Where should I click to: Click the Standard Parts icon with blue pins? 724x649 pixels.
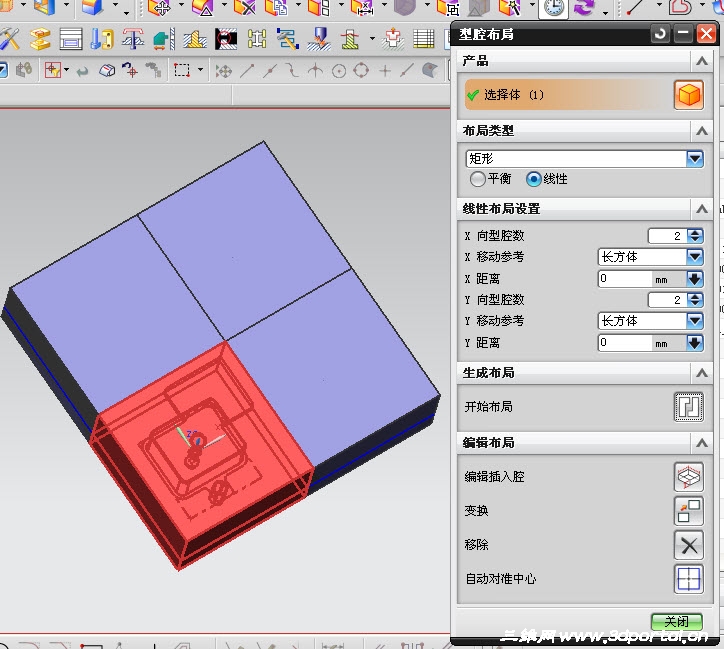pyautogui.click(x=102, y=39)
